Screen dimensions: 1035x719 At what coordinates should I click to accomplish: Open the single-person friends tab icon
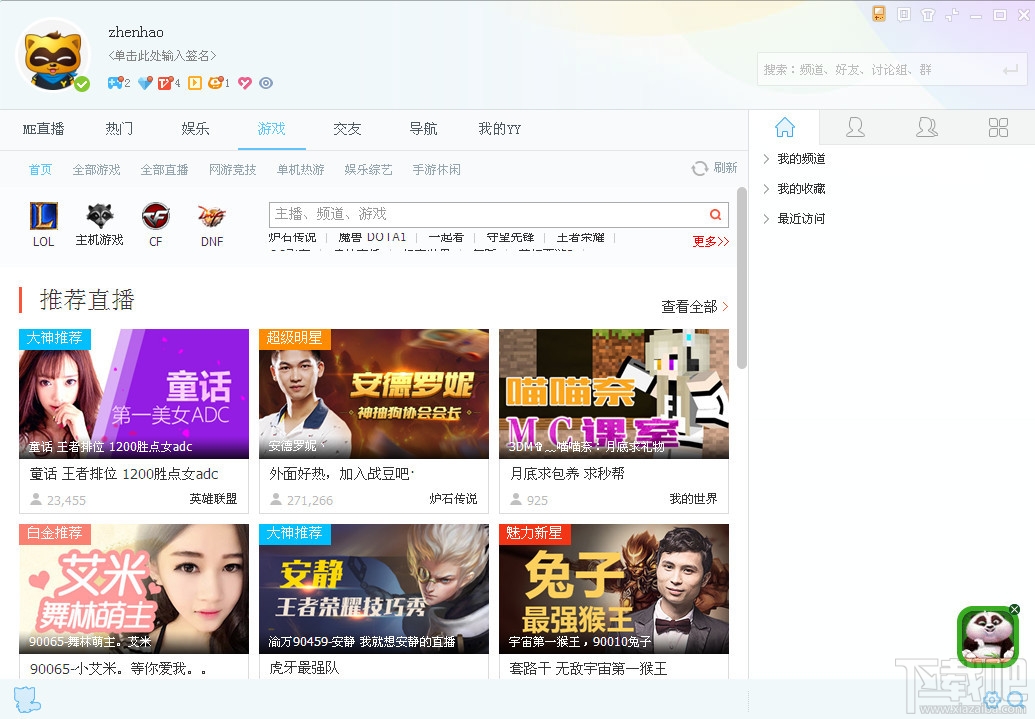(855, 127)
